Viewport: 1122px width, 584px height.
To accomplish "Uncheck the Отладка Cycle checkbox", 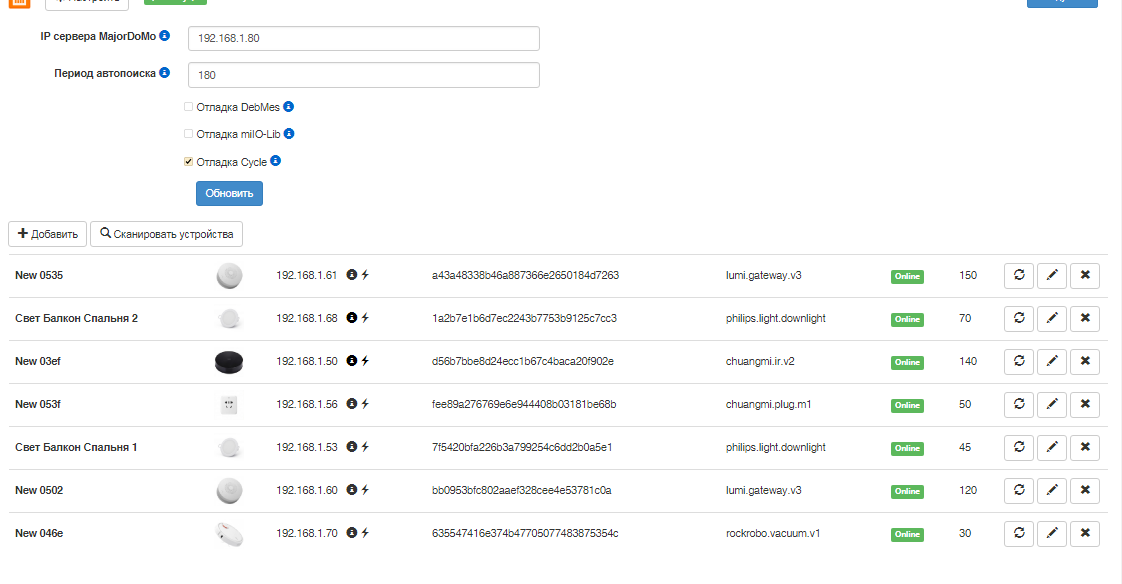I will pos(188,162).
